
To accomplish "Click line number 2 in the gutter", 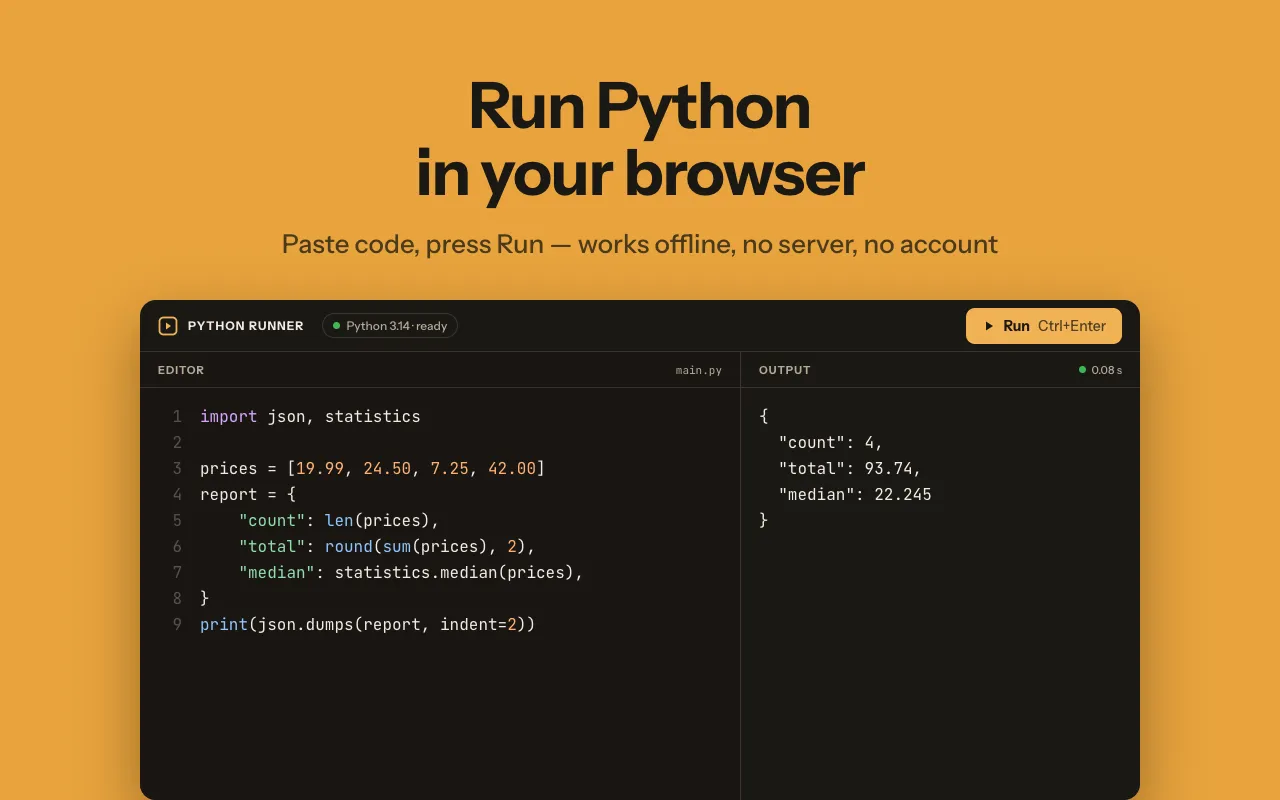I will 177,442.
